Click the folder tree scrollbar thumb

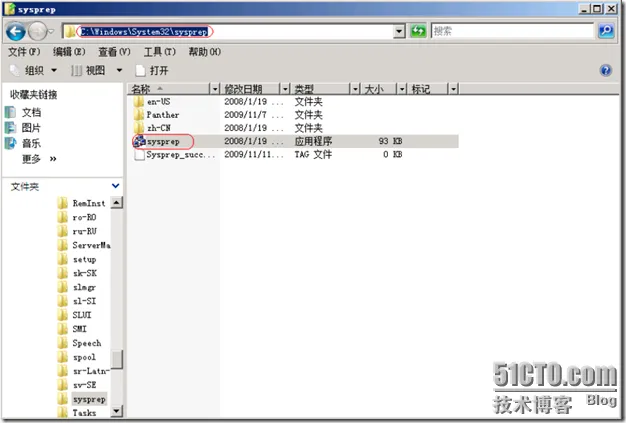pos(117,360)
